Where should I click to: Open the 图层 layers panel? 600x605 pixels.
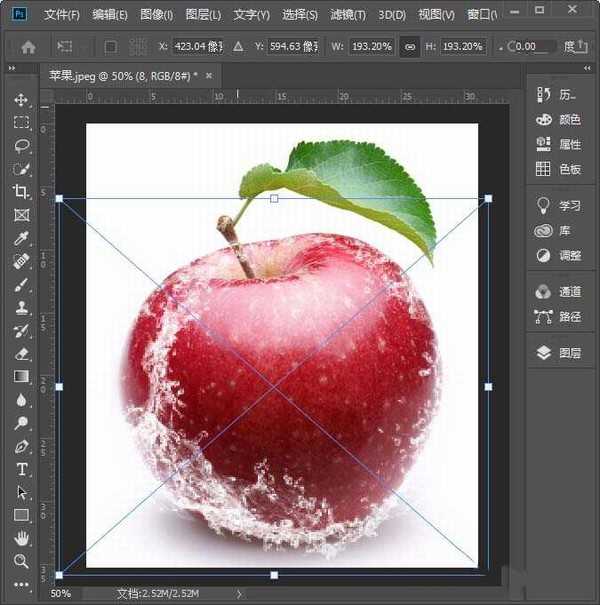(560, 353)
